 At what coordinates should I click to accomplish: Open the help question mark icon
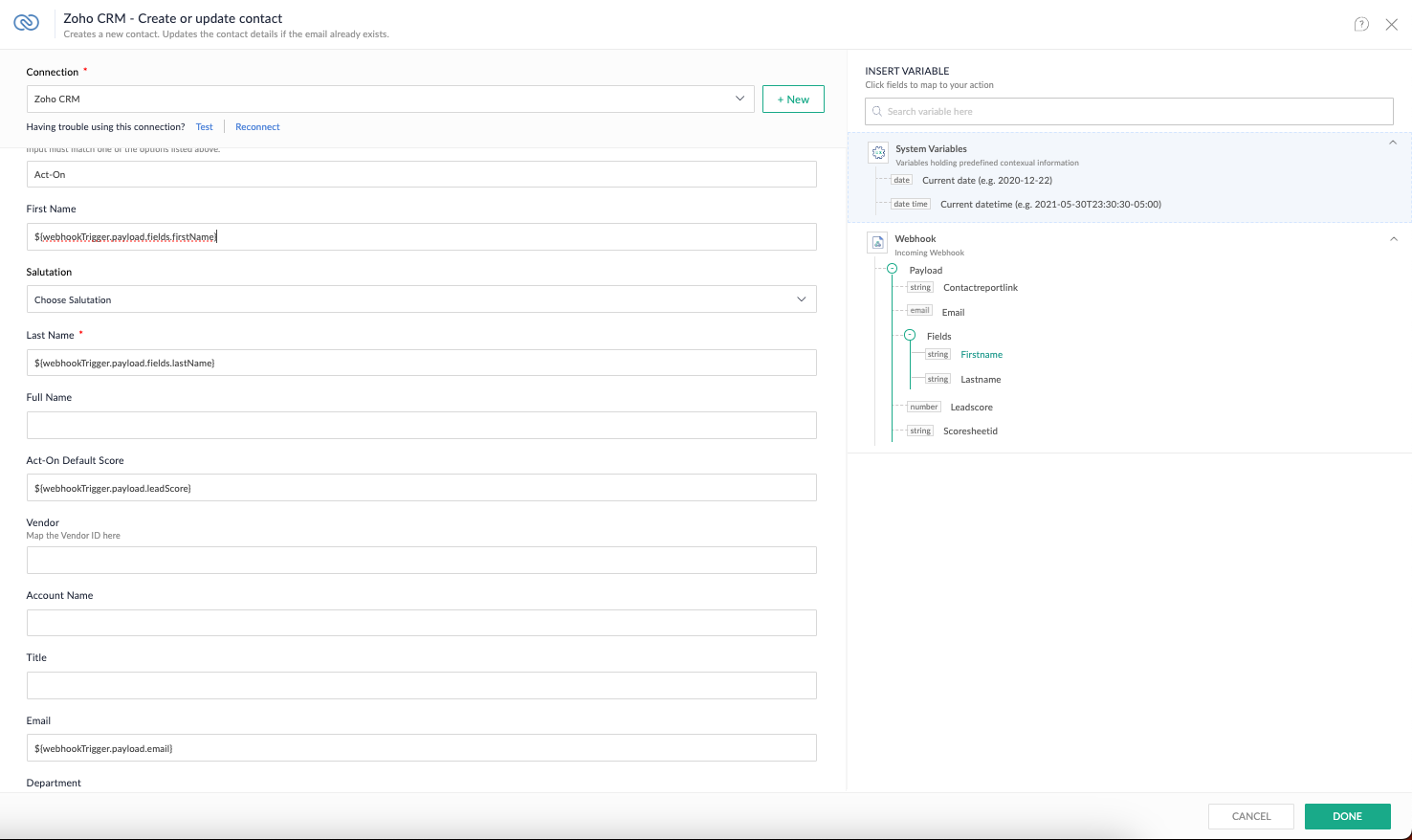pos(1361,25)
